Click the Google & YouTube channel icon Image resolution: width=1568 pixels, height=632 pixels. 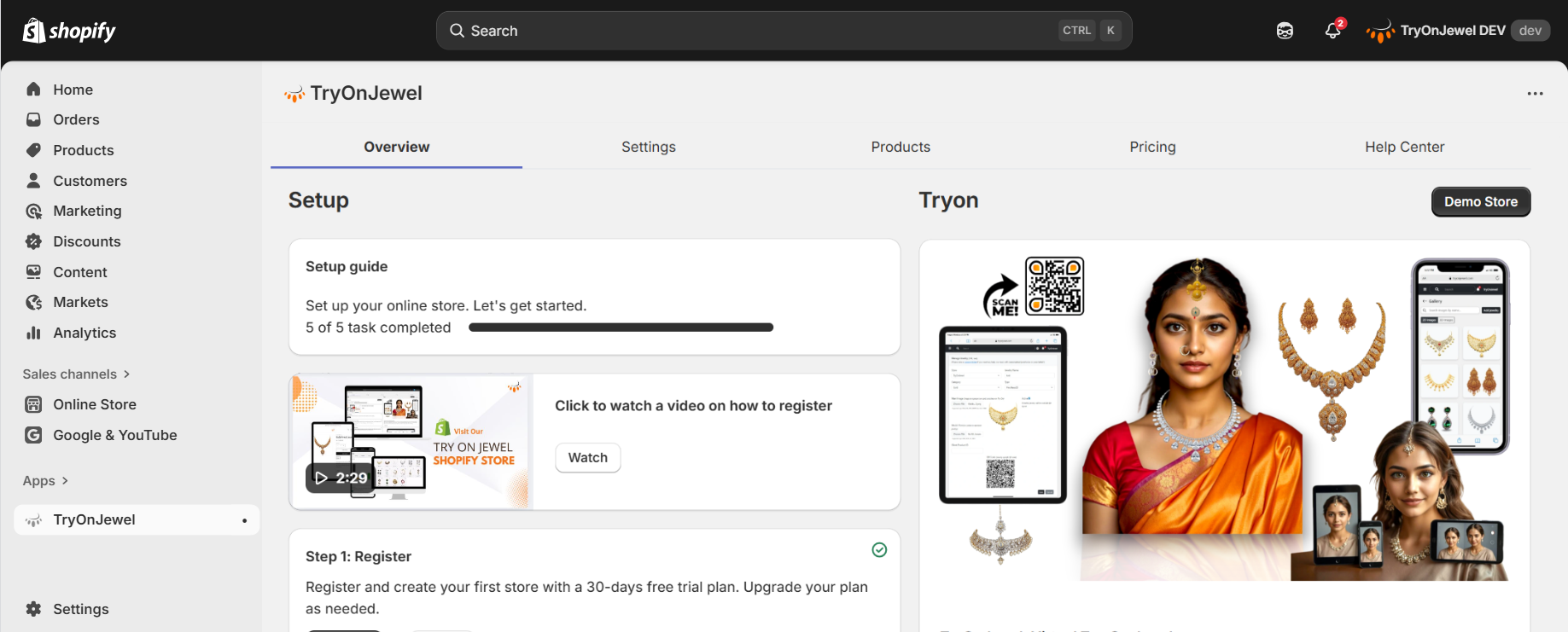(x=33, y=435)
